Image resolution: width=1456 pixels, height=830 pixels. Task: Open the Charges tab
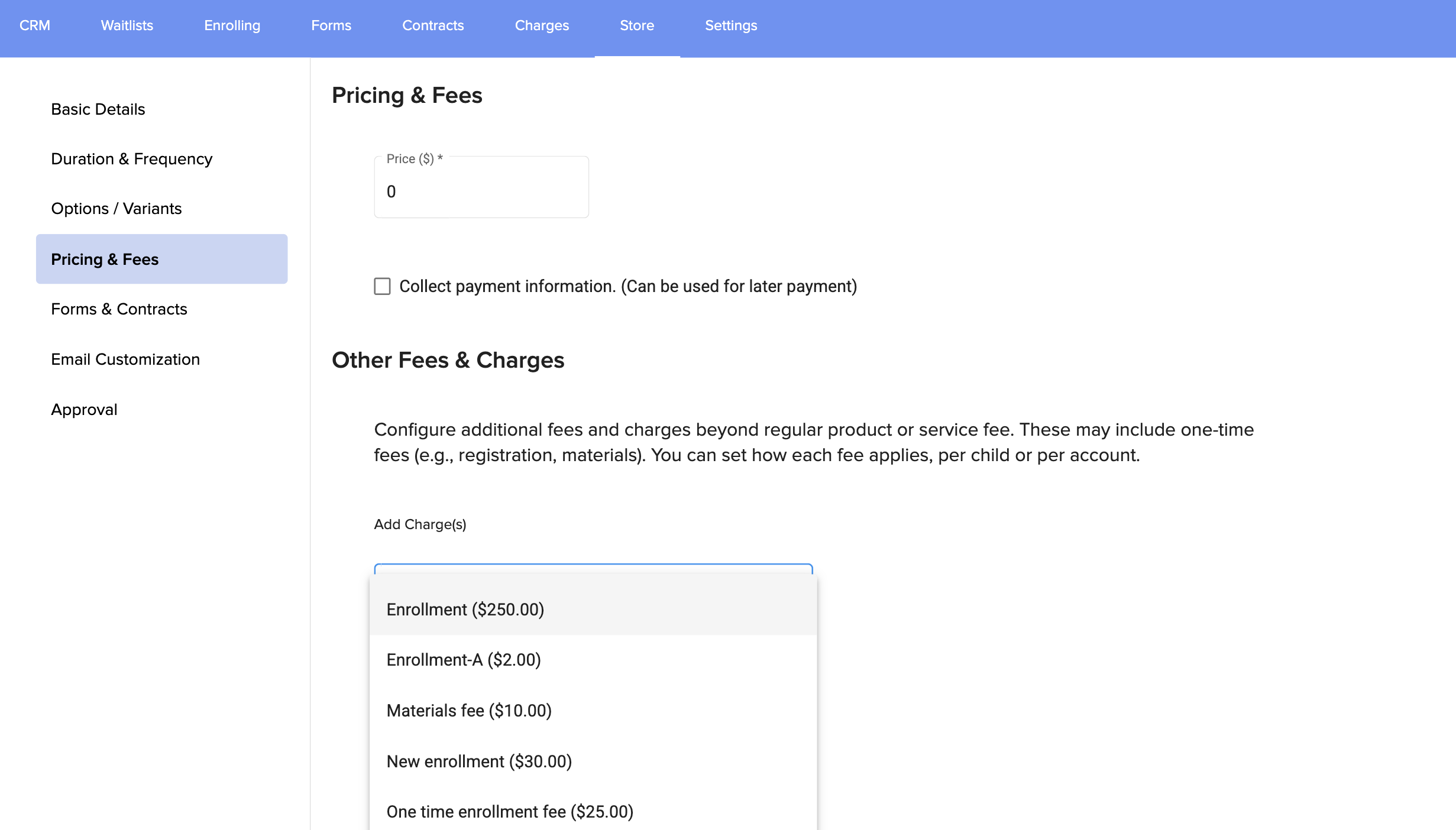click(542, 25)
